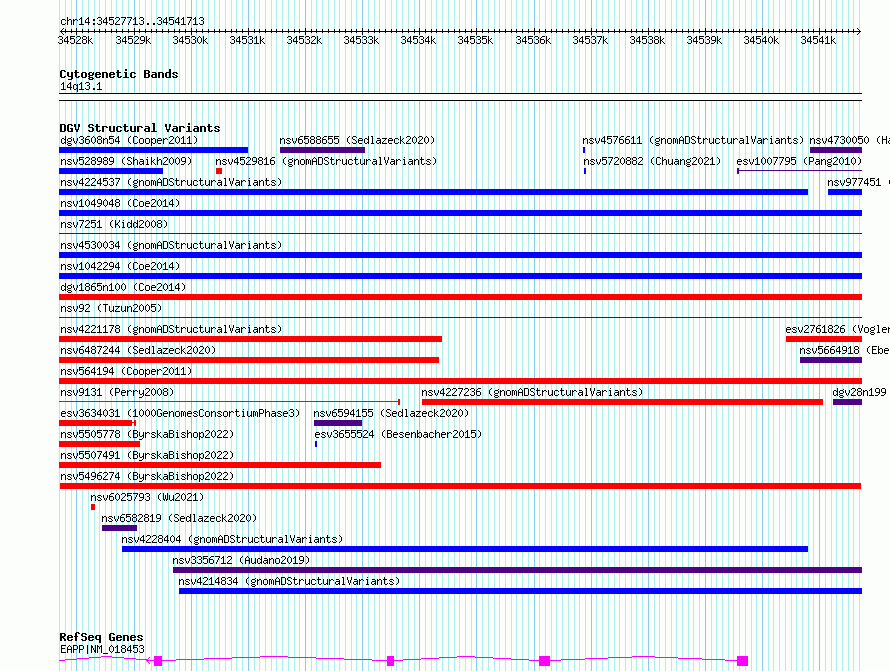
Task: Open nsv5505778 (ByrskaBishop2022) label
Action: coord(147,434)
